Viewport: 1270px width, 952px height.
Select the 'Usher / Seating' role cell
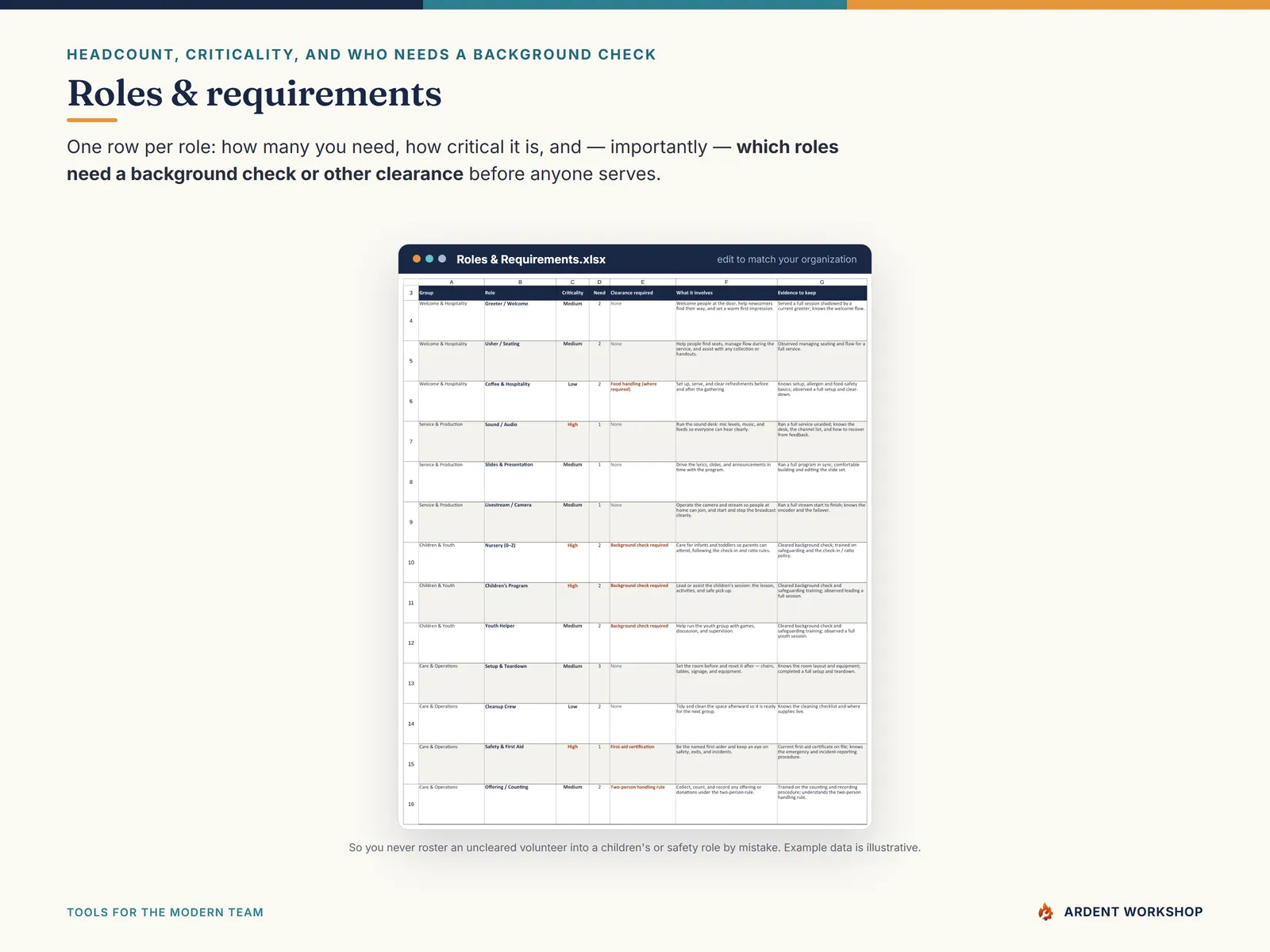tap(520, 361)
